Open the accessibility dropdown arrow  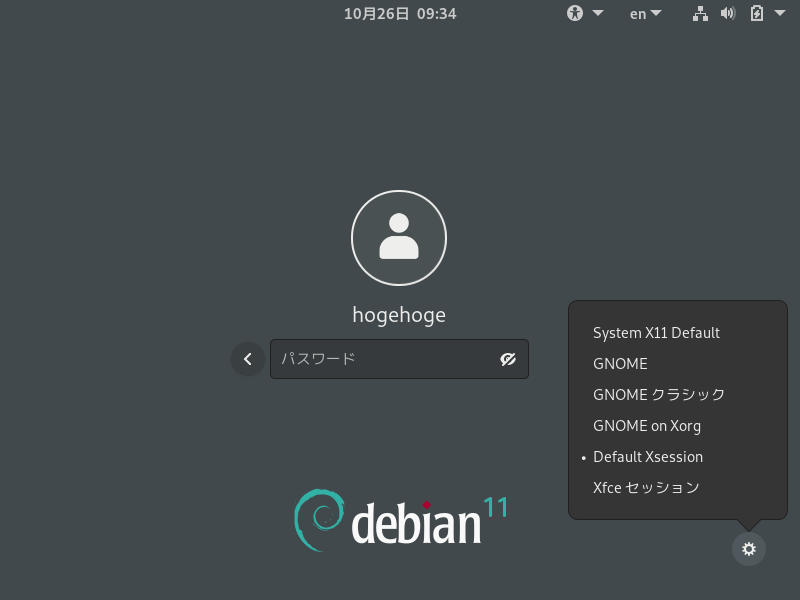point(597,13)
